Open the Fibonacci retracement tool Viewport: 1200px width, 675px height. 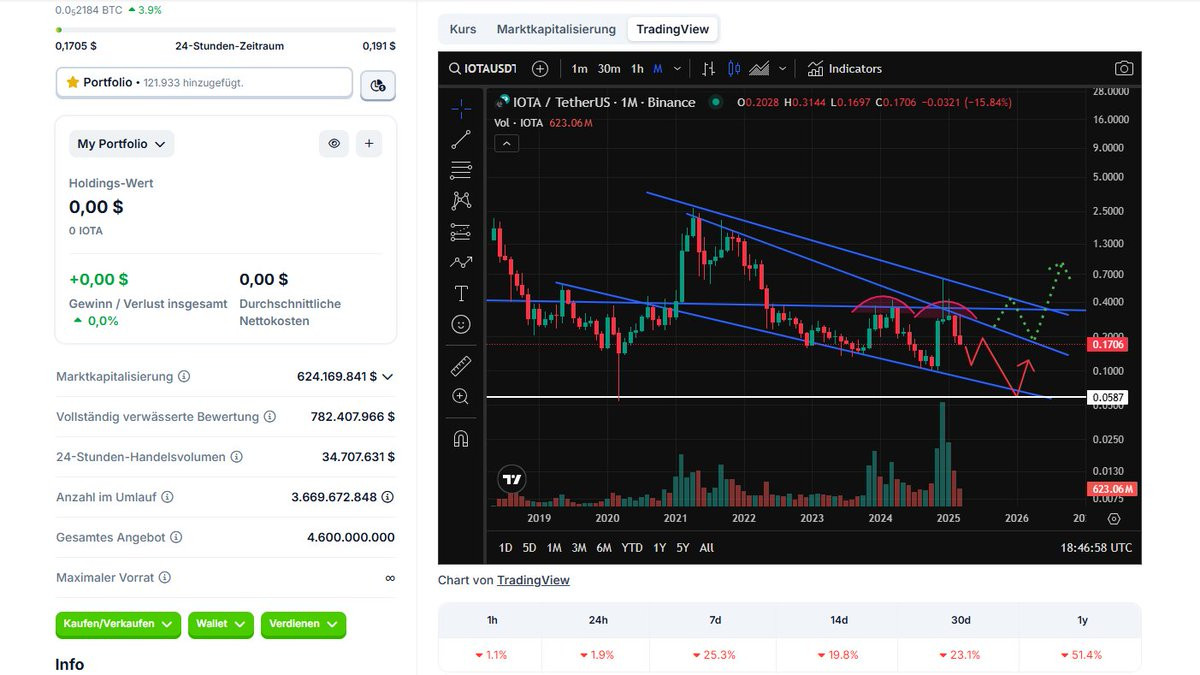point(461,170)
